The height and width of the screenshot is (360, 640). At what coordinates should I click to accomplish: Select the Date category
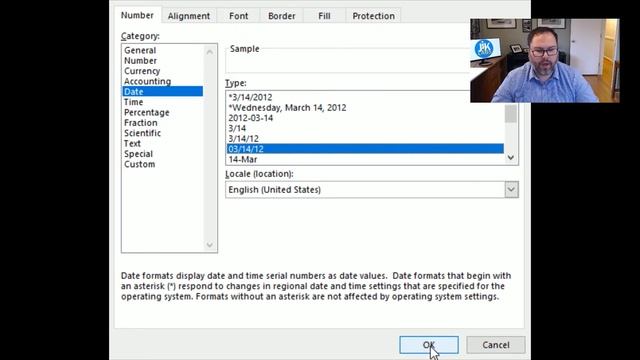coord(162,91)
